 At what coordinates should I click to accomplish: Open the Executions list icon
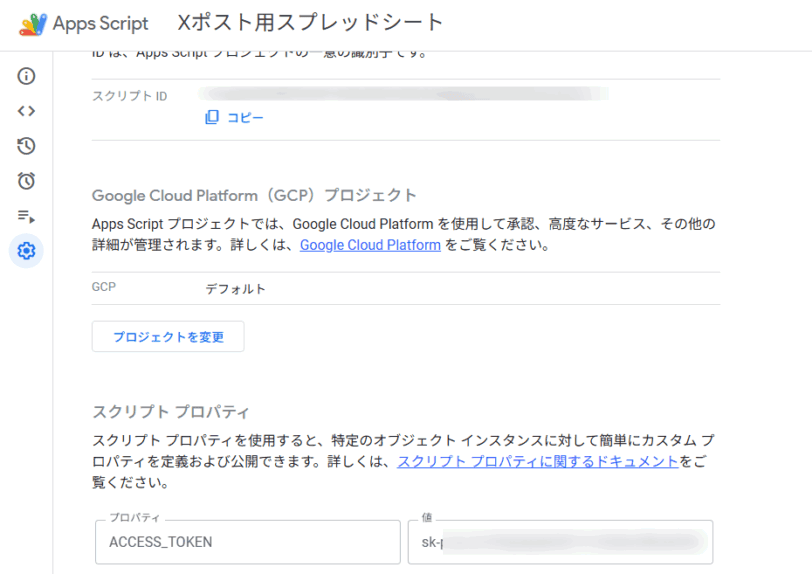pyautogui.click(x=26, y=216)
